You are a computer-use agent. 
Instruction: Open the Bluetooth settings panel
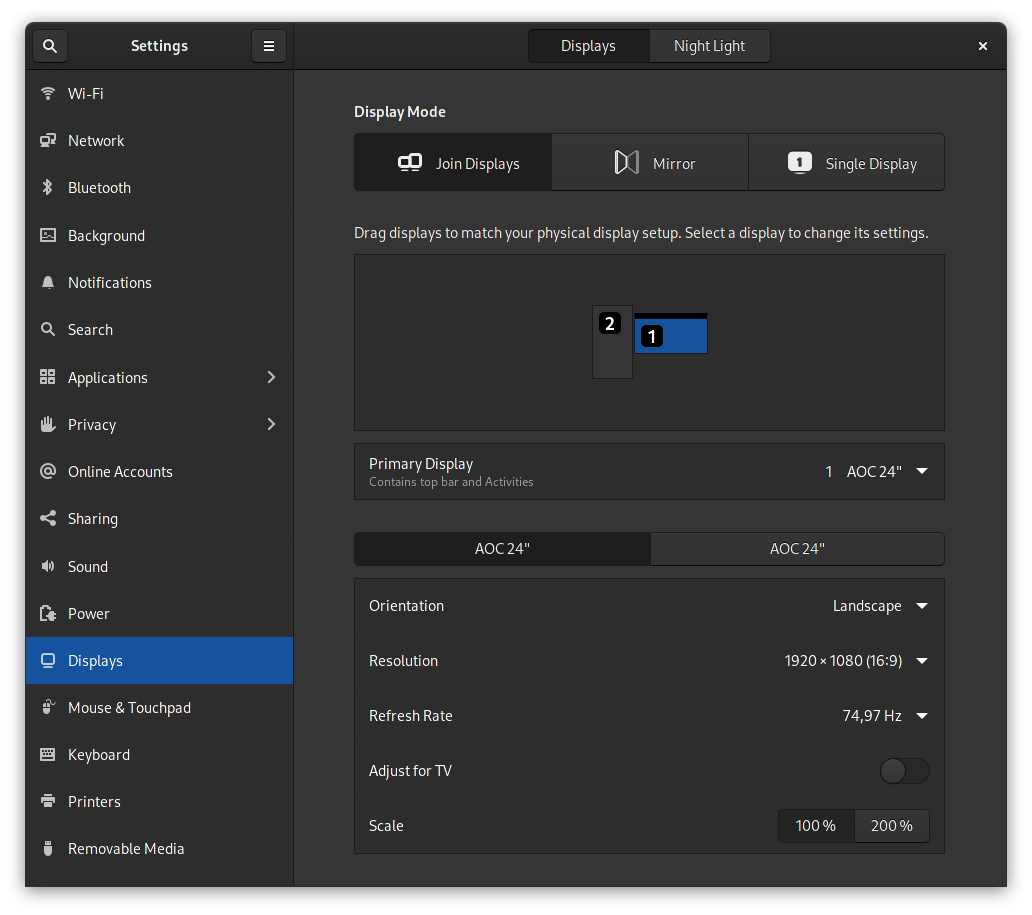[159, 188]
